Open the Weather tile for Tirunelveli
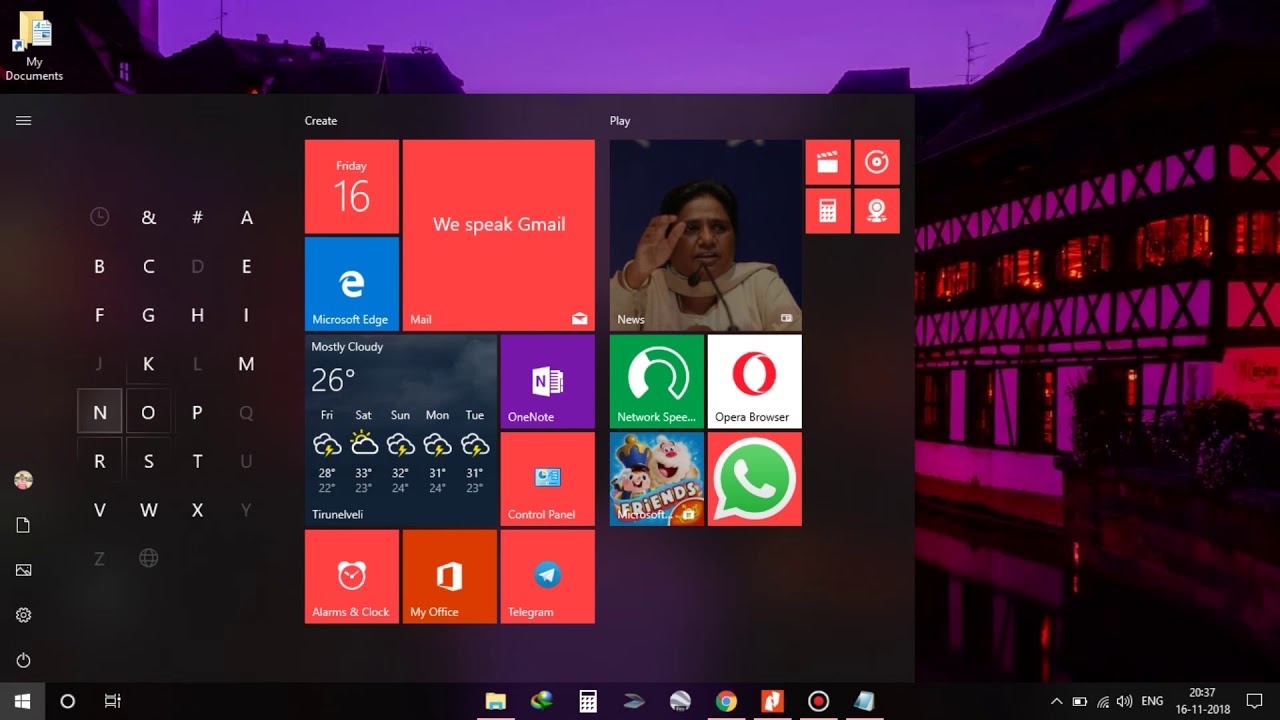 click(401, 431)
